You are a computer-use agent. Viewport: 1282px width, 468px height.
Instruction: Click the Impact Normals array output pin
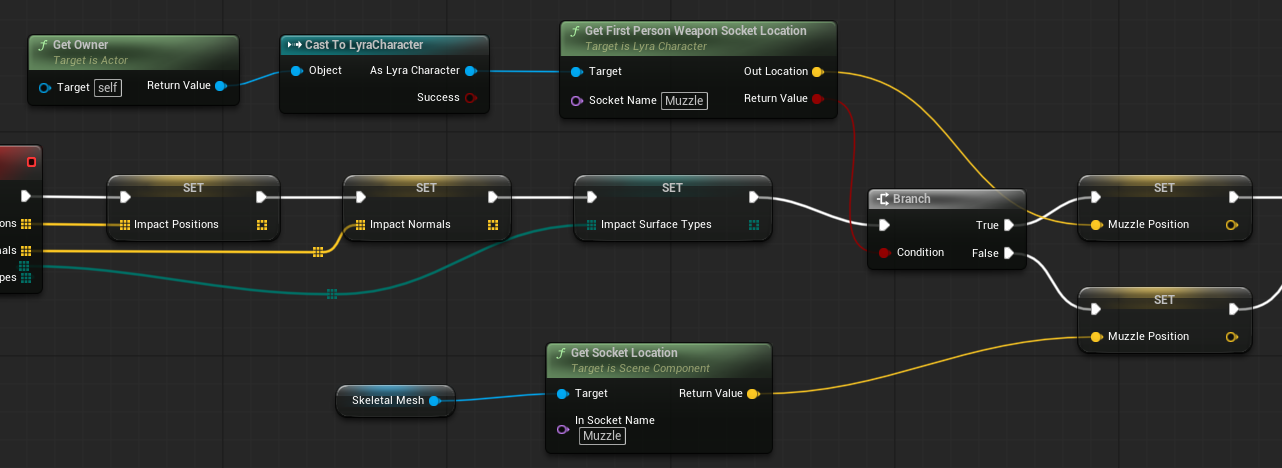(493, 225)
